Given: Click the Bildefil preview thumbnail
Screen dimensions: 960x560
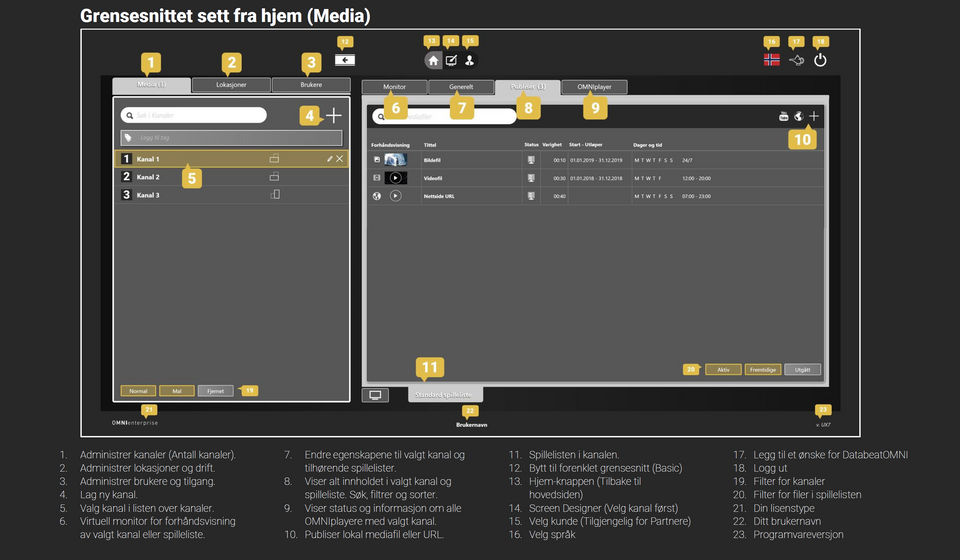Looking at the screenshot, I should point(396,160).
